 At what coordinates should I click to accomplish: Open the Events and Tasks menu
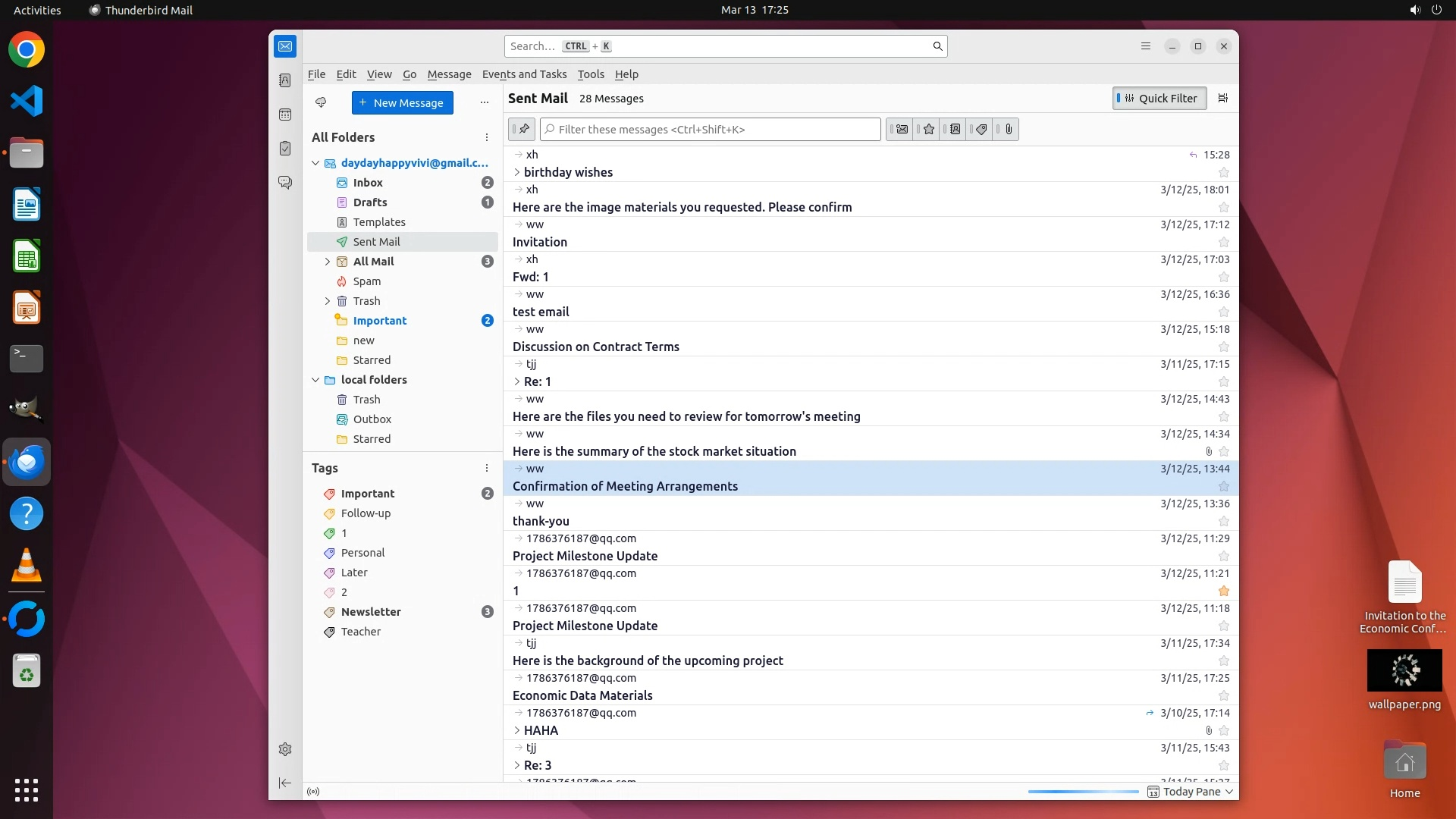pos(524,74)
